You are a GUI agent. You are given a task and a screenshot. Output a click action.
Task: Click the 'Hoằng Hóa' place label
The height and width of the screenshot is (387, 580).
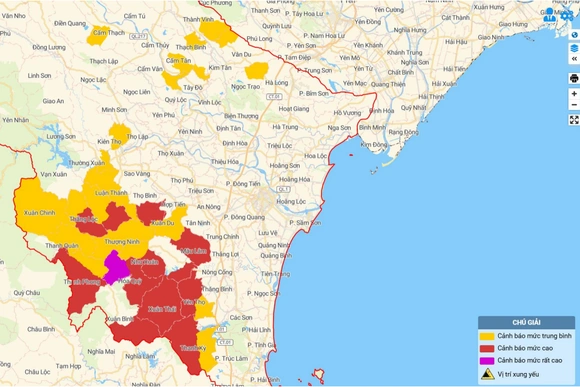(294, 179)
